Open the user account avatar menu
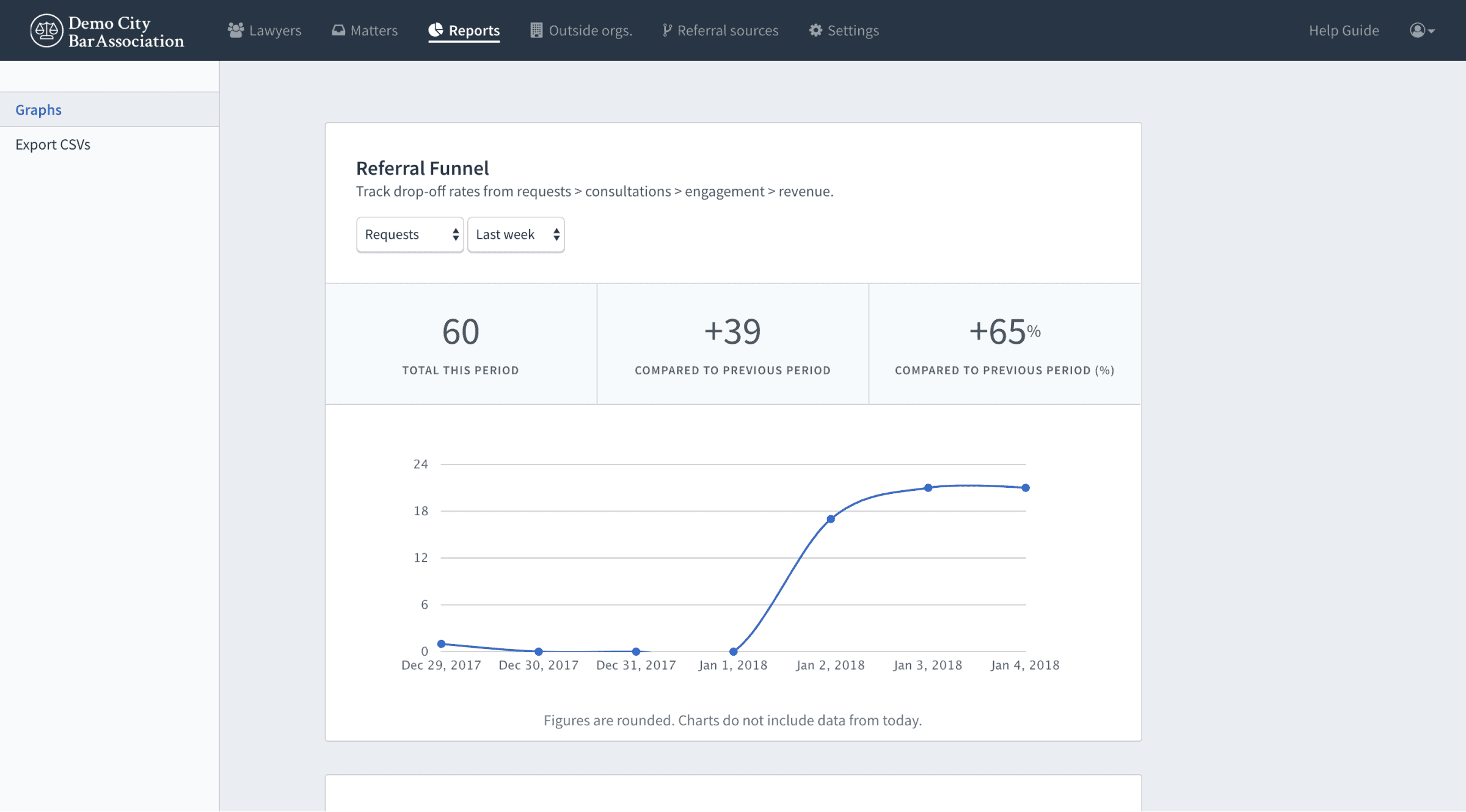Viewport: 1466px width, 812px height. coord(1417,30)
